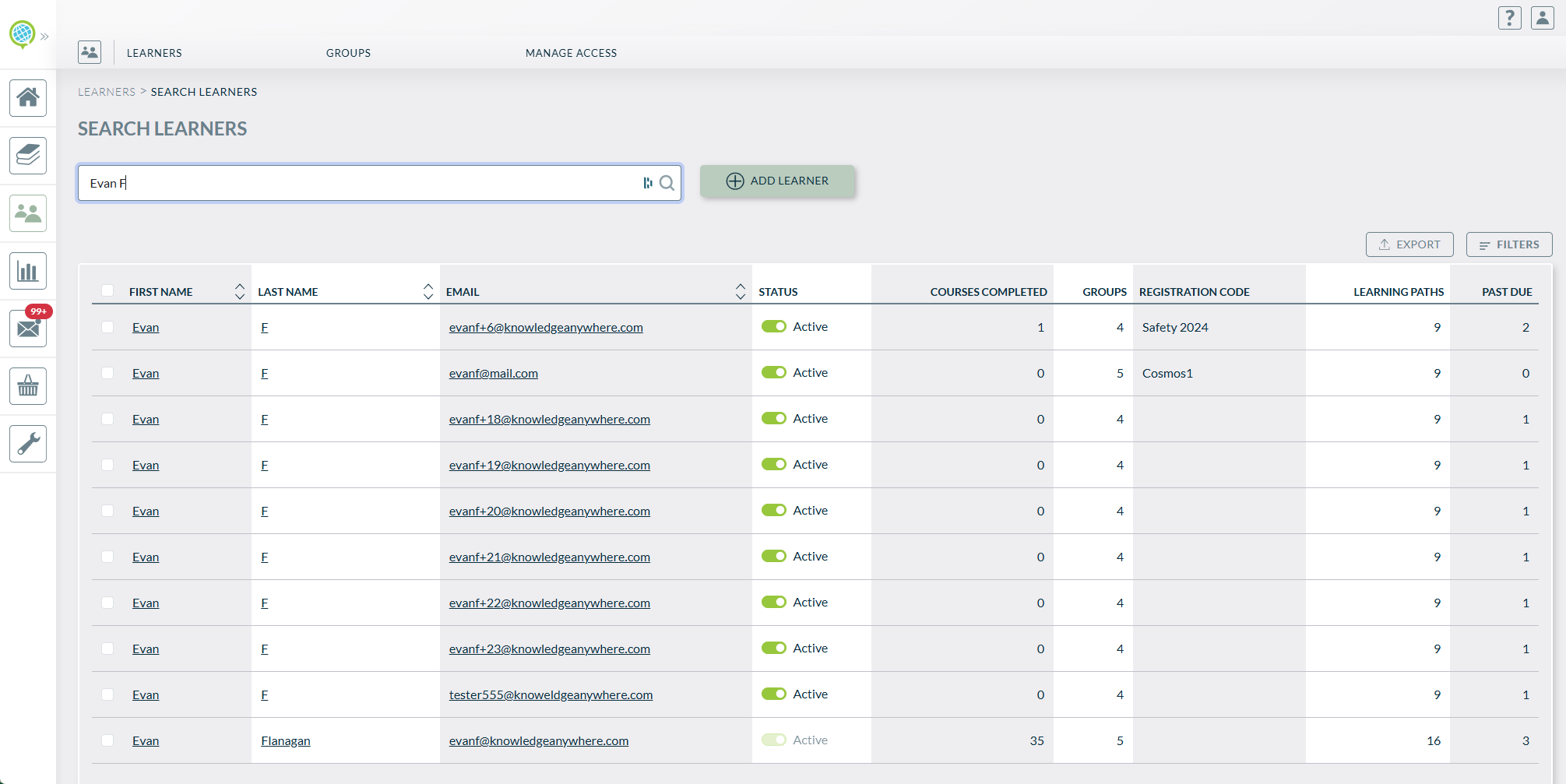Open the shopping basket icon in sidebar
Image resolution: width=1566 pixels, height=784 pixels.
click(28, 386)
